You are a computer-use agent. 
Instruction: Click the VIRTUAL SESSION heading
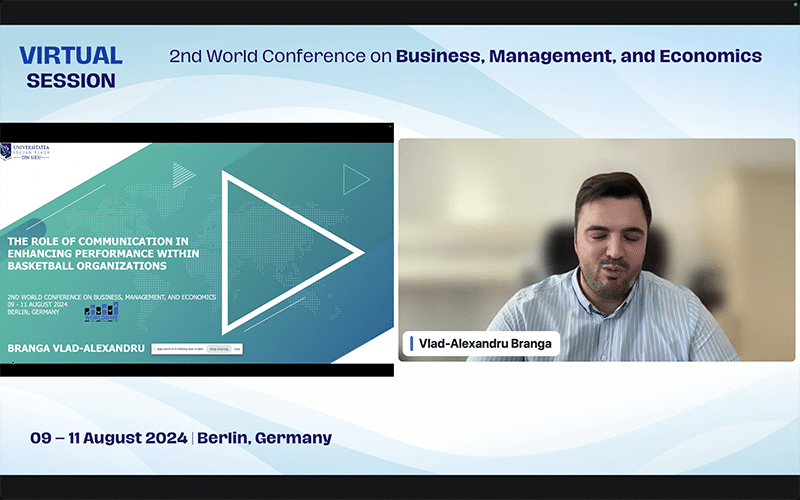point(70,67)
